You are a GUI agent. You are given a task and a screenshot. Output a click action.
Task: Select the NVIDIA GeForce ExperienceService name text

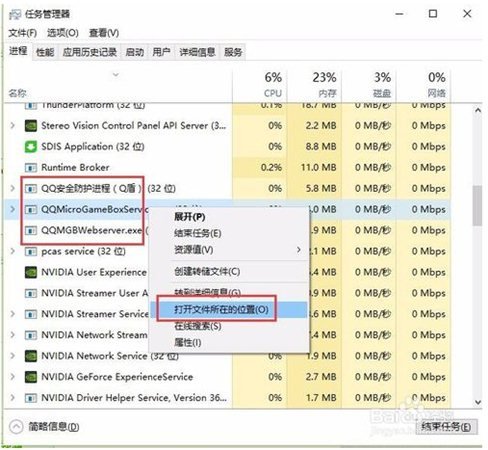point(117,377)
